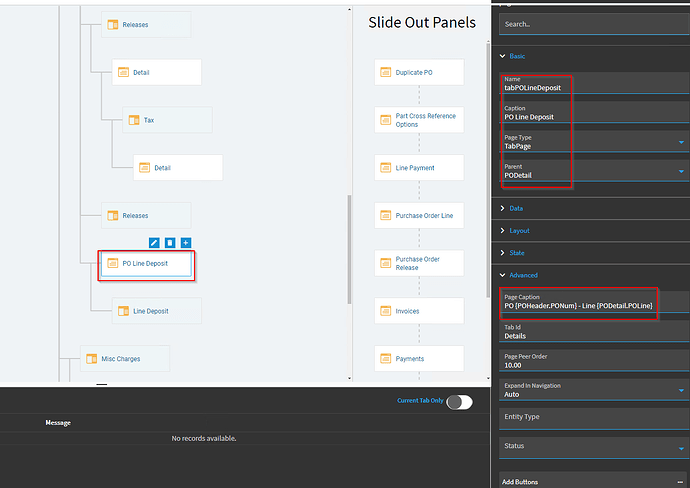The height and width of the screenshot is (488, 690).
Task: Click the Name field tabPOLineDeposit
Action: coord(594,83)
